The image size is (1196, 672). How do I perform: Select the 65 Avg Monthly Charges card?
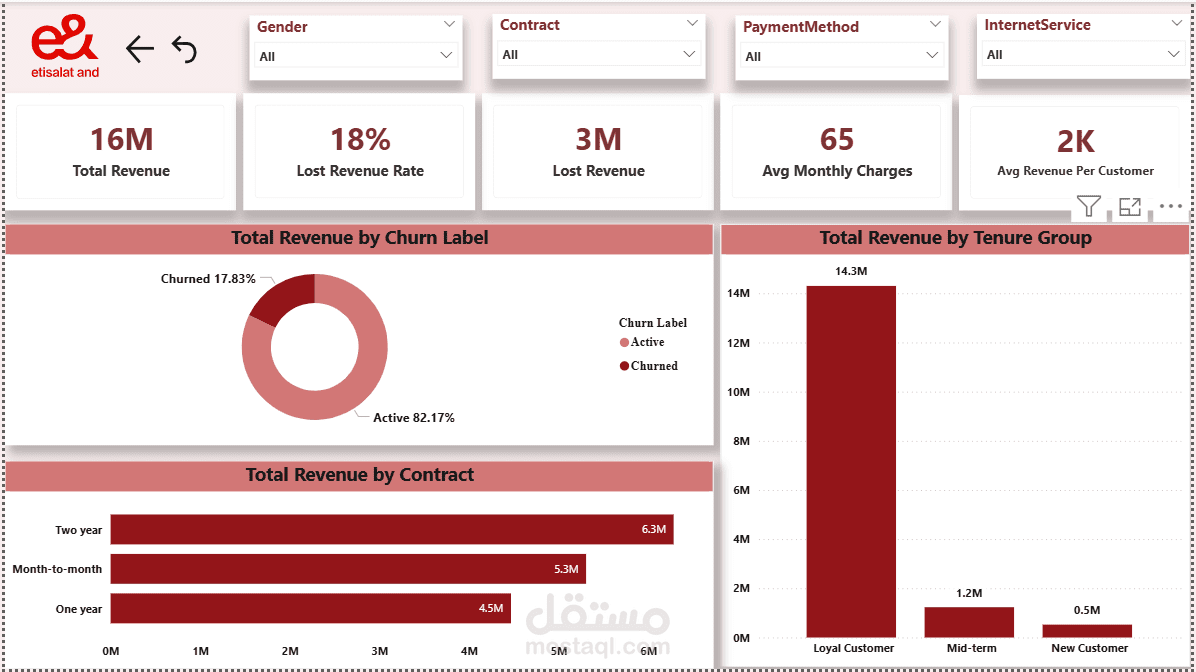coord(837,152)
